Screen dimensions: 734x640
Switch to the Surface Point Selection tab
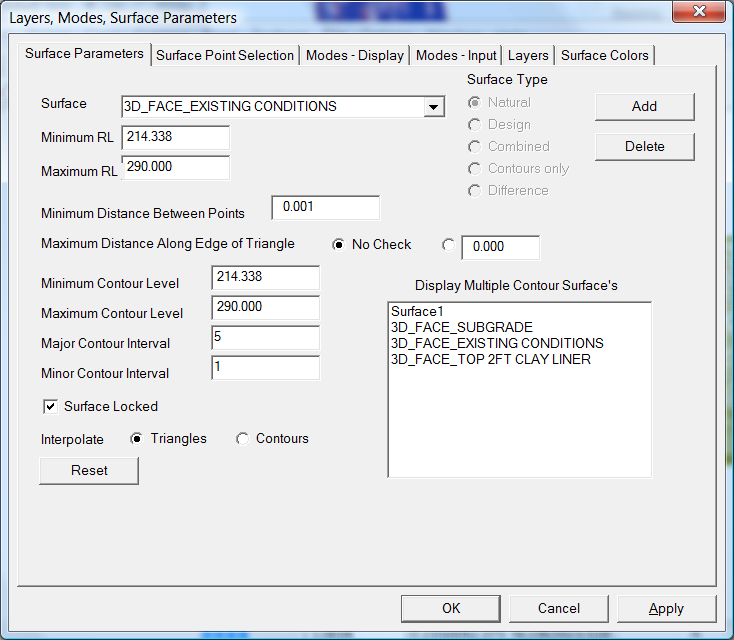tap(225, 55)
